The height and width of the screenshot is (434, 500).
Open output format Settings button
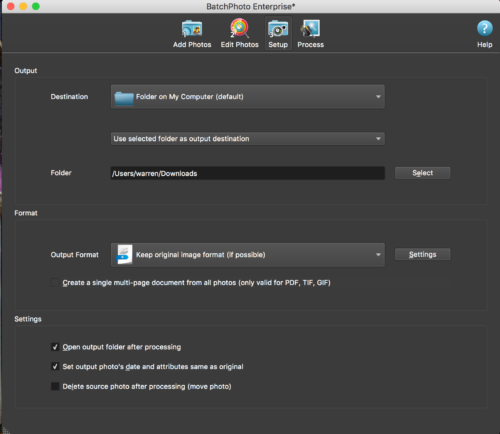click(422, 254)
